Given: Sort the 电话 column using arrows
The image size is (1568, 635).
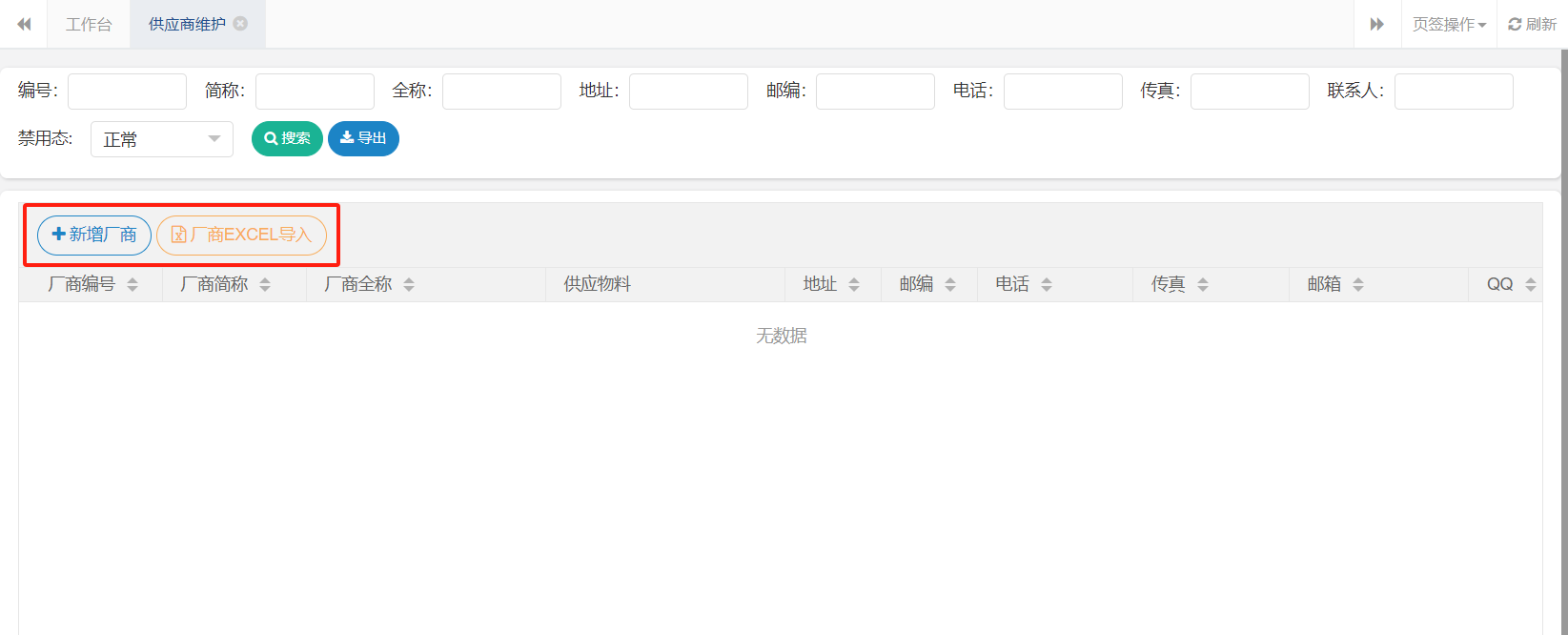Looking at the screenshot, I should (1047, 284).
